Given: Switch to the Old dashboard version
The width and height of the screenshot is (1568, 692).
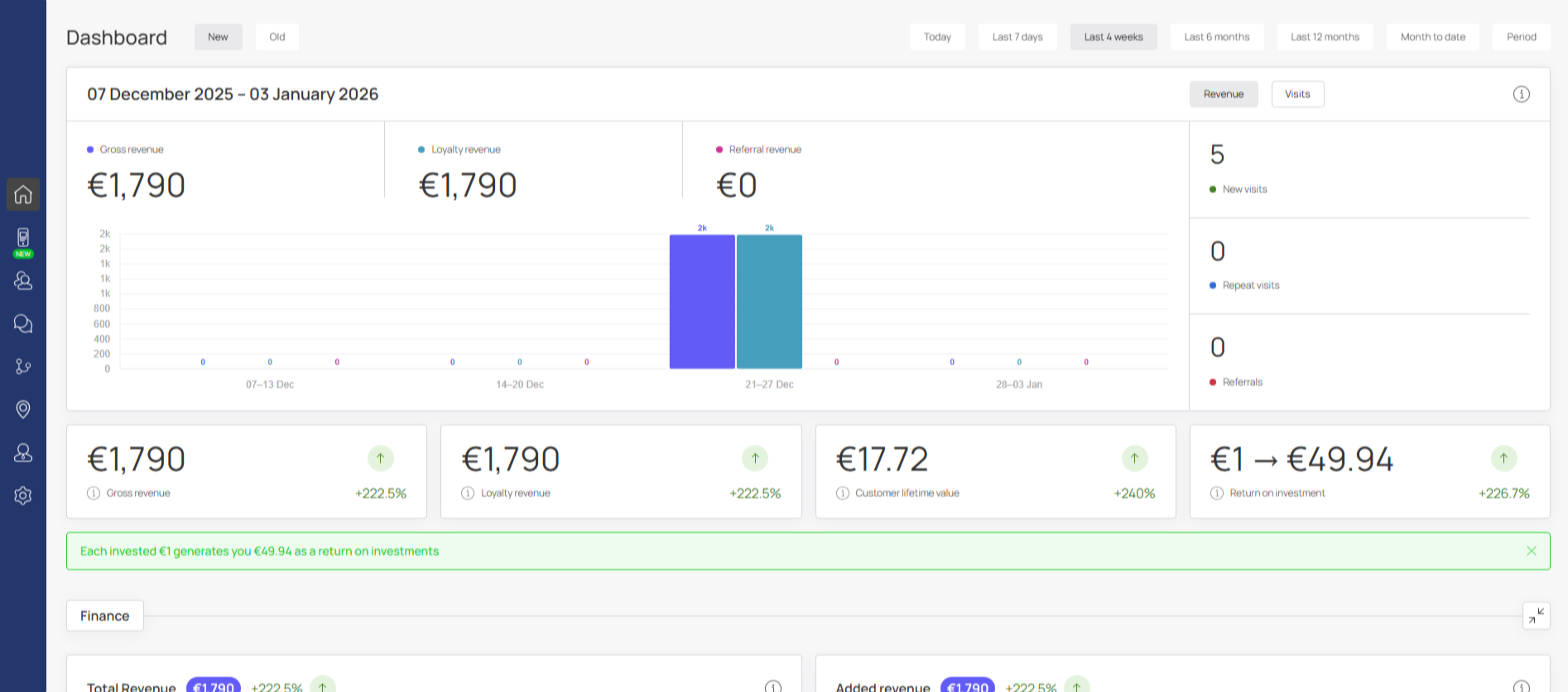Looking at the screenshot, I should tap(277, 37).
